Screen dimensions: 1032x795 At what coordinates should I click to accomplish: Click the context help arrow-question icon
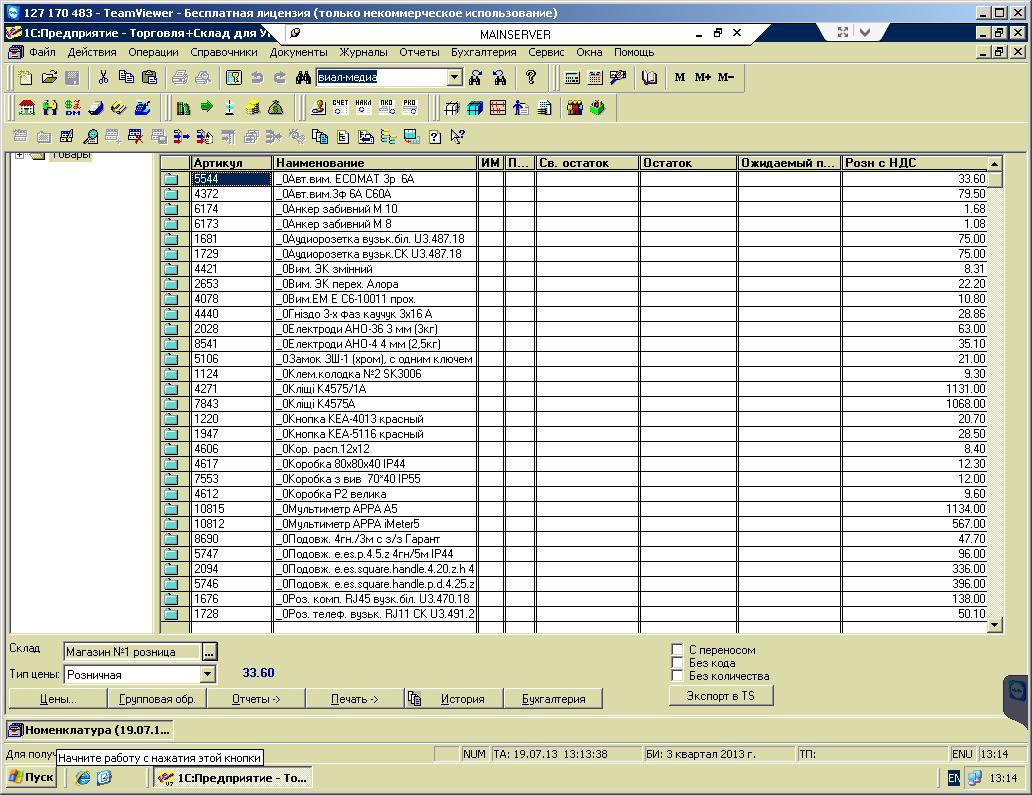(x=457, y=137)
